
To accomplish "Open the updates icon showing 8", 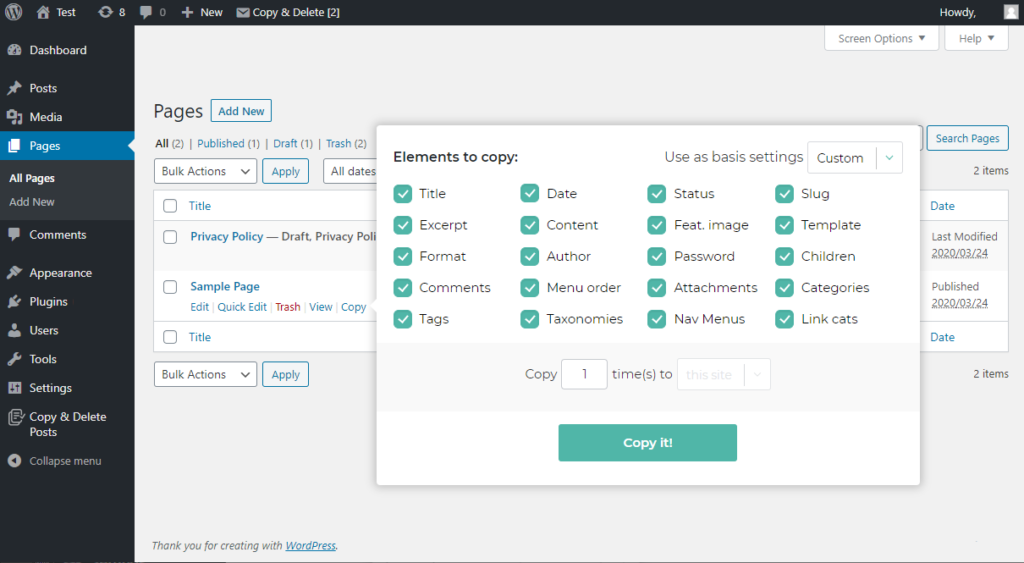I will (105, 12).
